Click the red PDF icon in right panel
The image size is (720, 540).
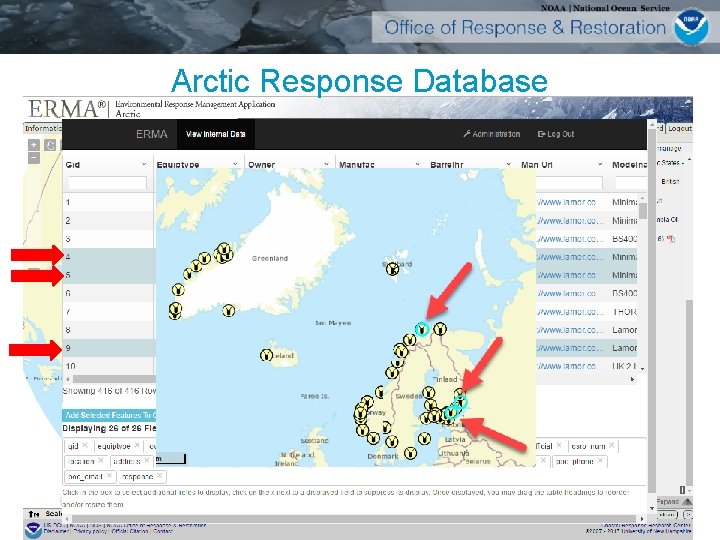[x=671, y=239]
